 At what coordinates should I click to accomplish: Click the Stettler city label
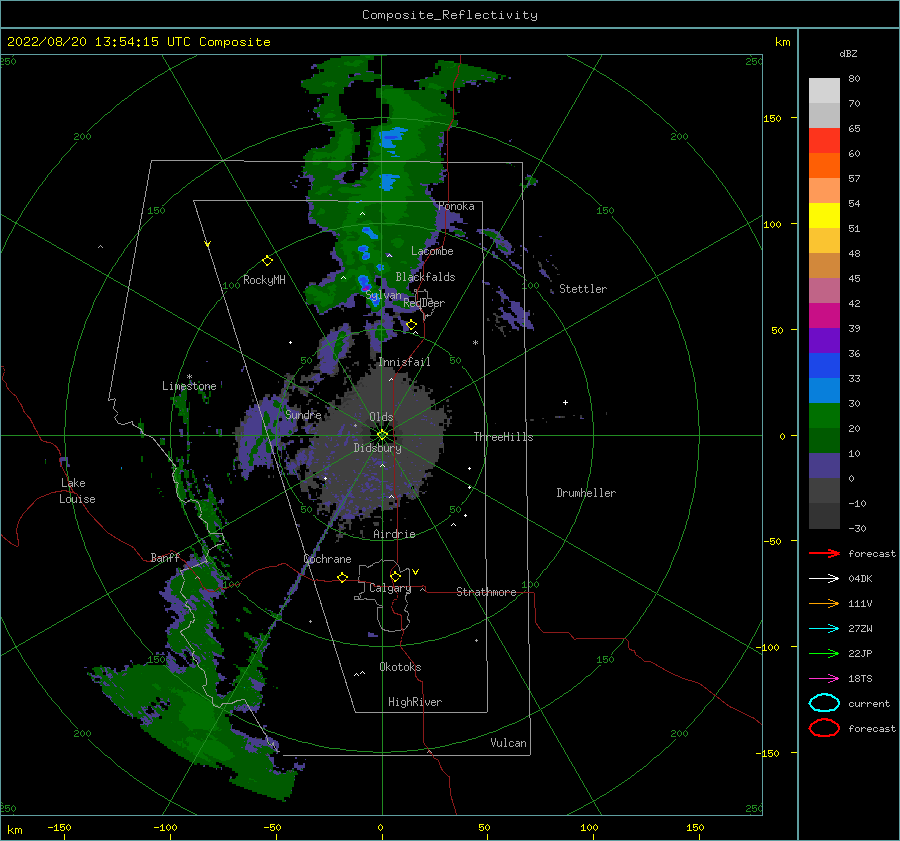click(583, 289)
